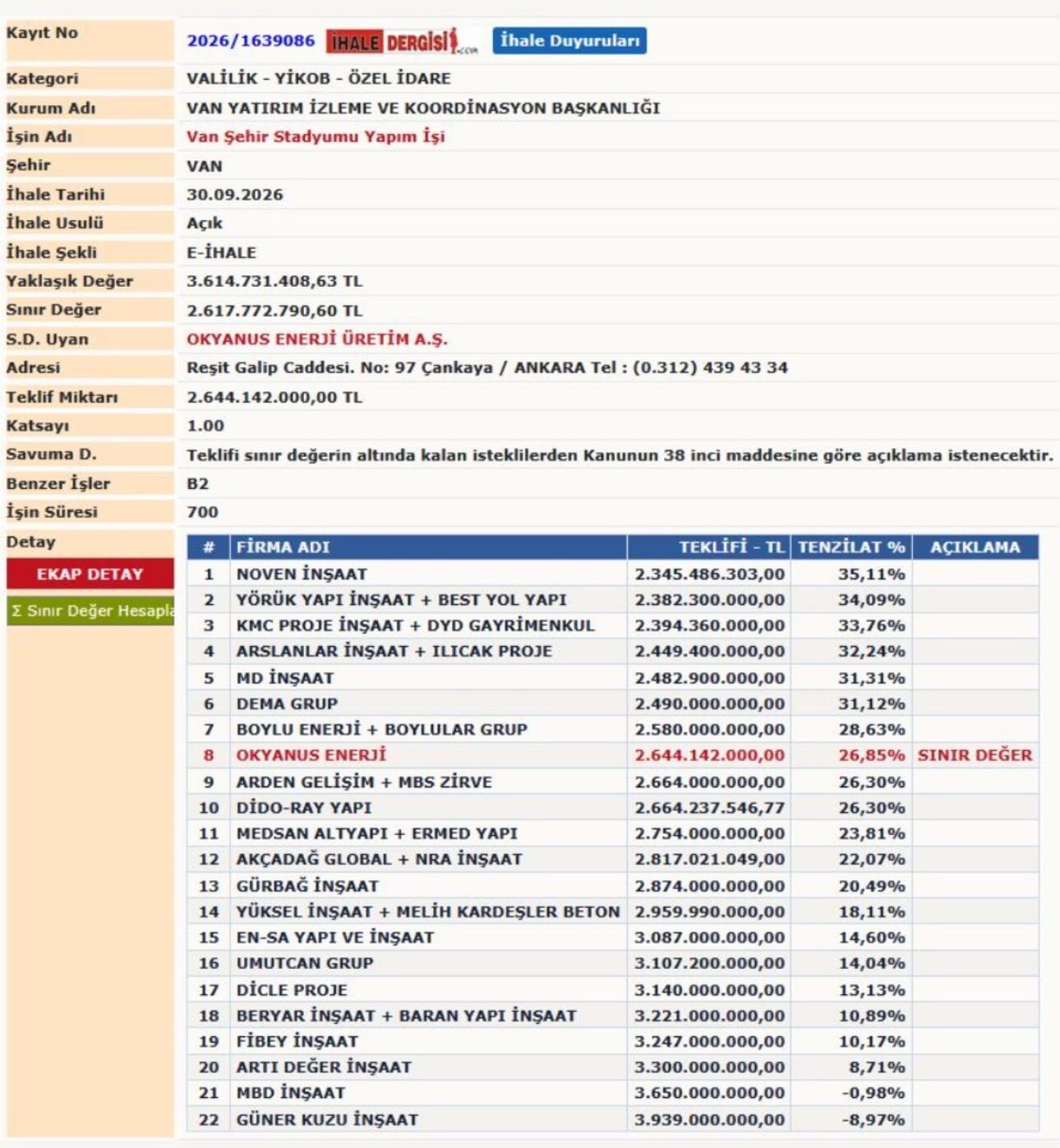
Task: Select the Sınır Değer amount 2.617.772.790,60 TL
Action: tap(274, 311)
